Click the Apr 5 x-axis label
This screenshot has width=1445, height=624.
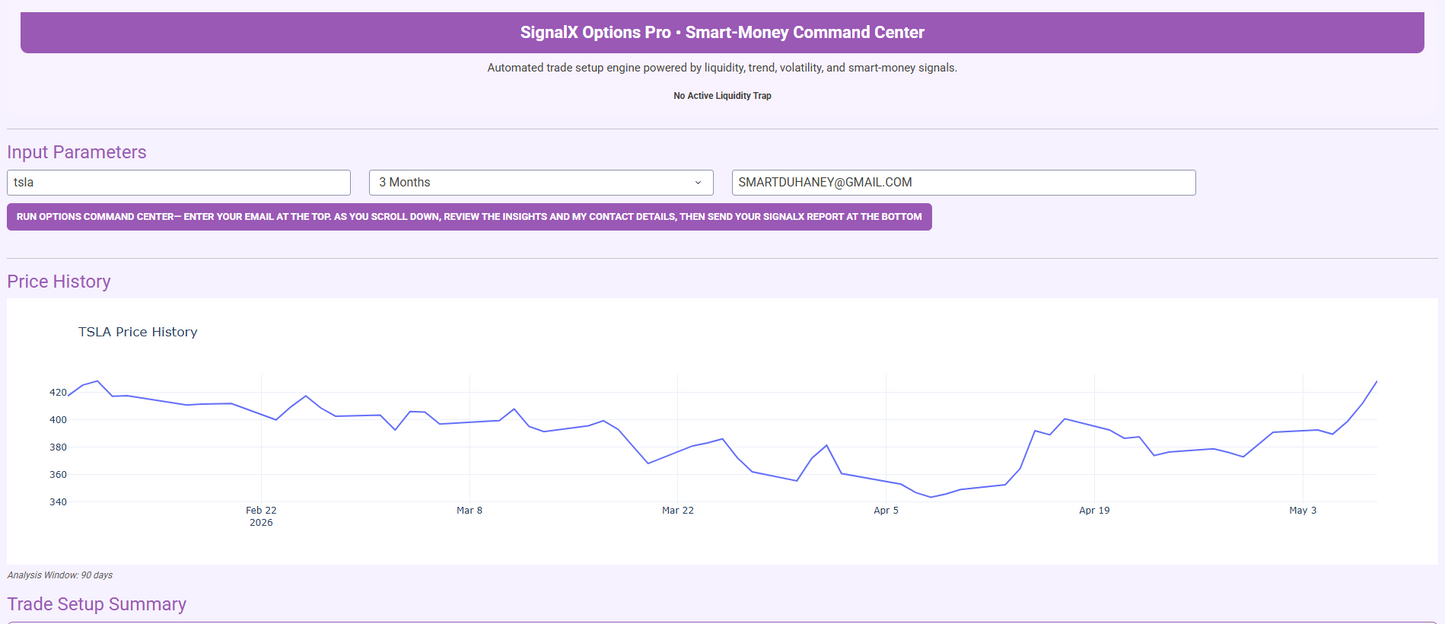click(x=886, y=510)
